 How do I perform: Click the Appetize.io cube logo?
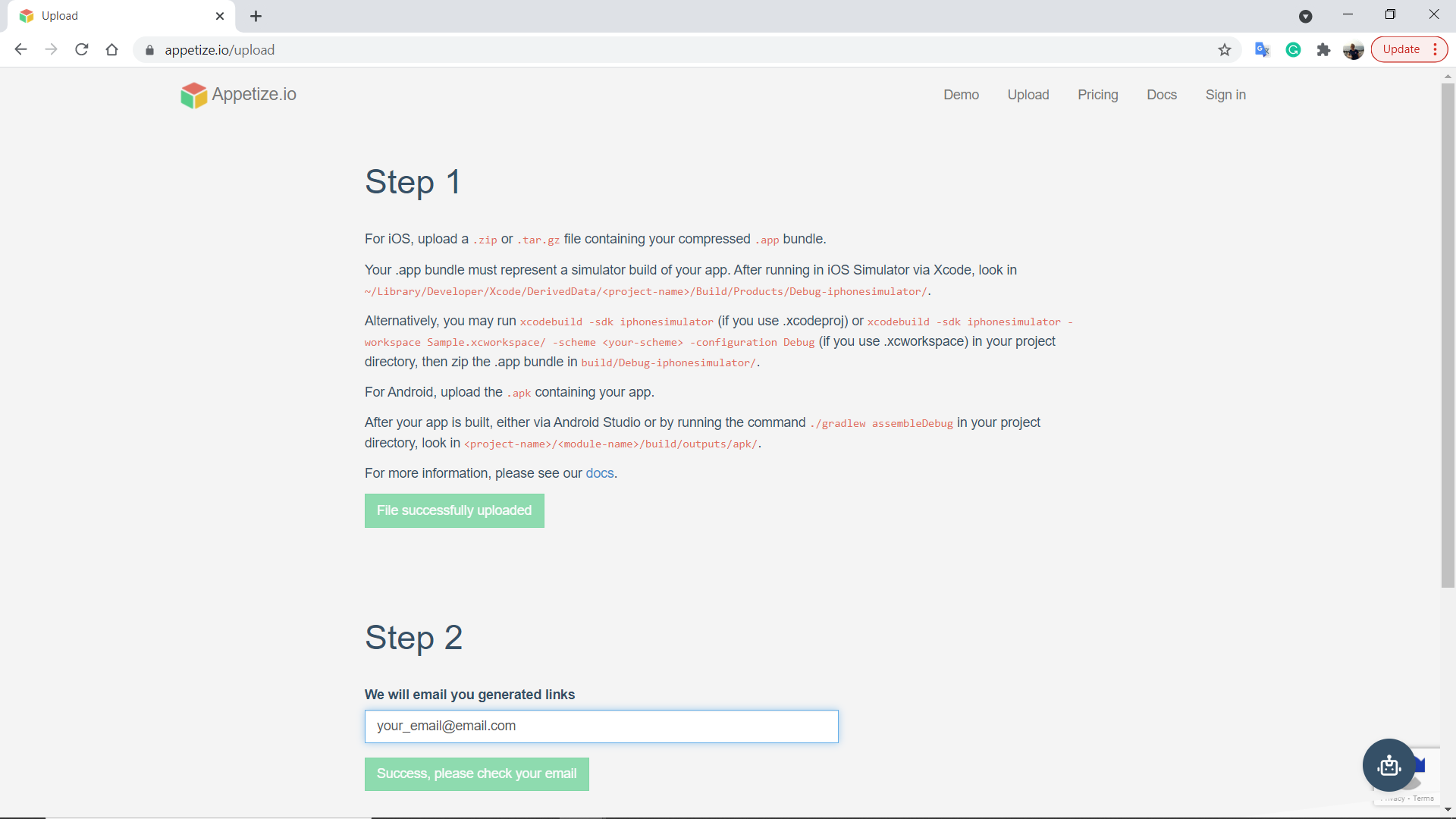point(193,95)
